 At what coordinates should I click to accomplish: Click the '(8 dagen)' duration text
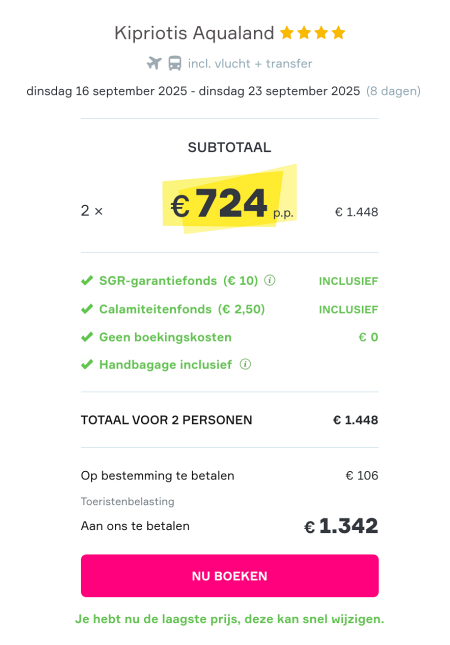(x=393, y=91)
